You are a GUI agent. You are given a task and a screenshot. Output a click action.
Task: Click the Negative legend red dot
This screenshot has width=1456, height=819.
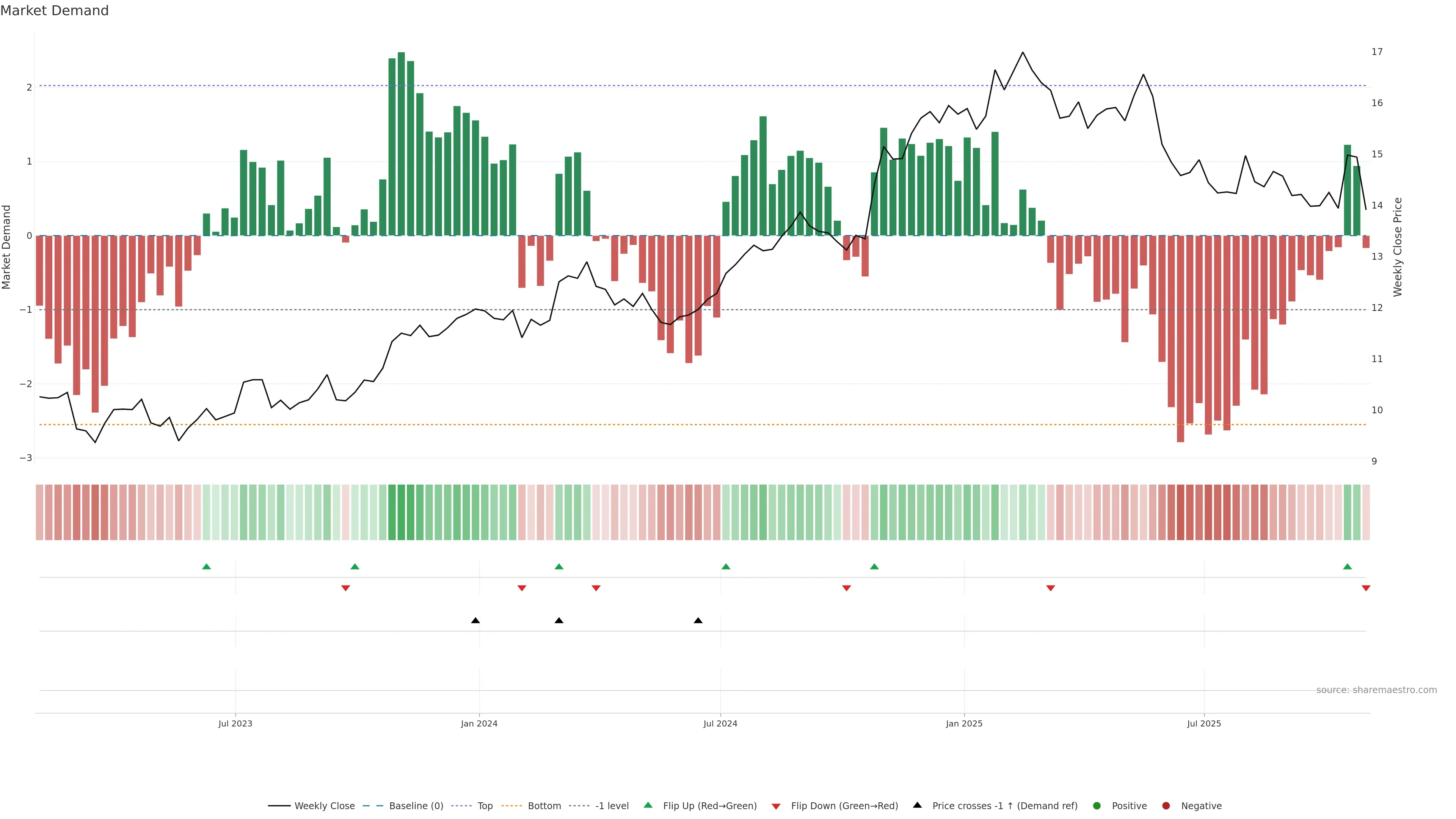(1166, 806)
